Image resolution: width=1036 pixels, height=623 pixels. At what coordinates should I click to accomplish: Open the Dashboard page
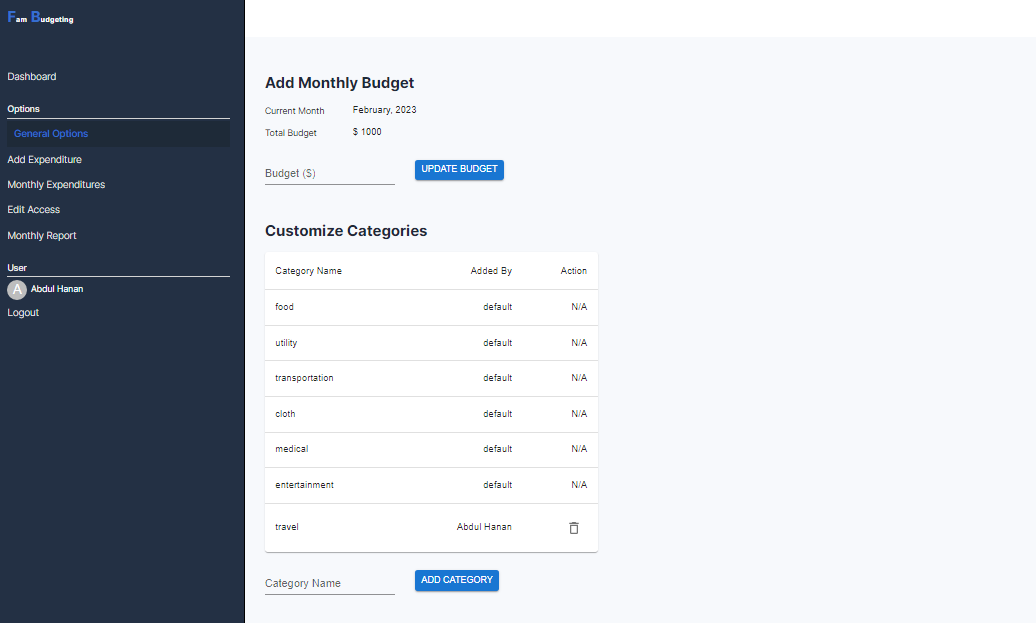pyautogui.click(x=32, y=77)
